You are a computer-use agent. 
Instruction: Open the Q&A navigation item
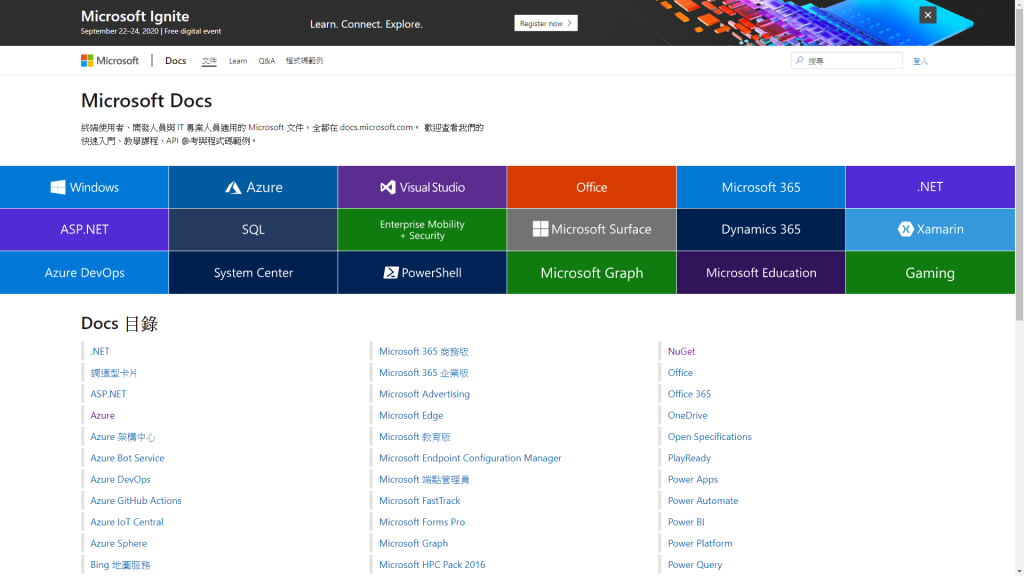click(x=266, y=61)
